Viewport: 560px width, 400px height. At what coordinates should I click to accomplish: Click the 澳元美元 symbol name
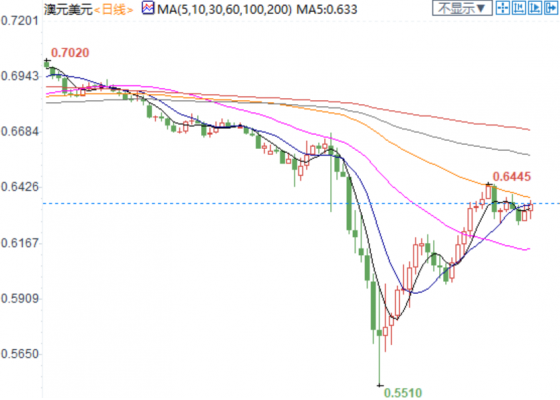tap(68, 9)
